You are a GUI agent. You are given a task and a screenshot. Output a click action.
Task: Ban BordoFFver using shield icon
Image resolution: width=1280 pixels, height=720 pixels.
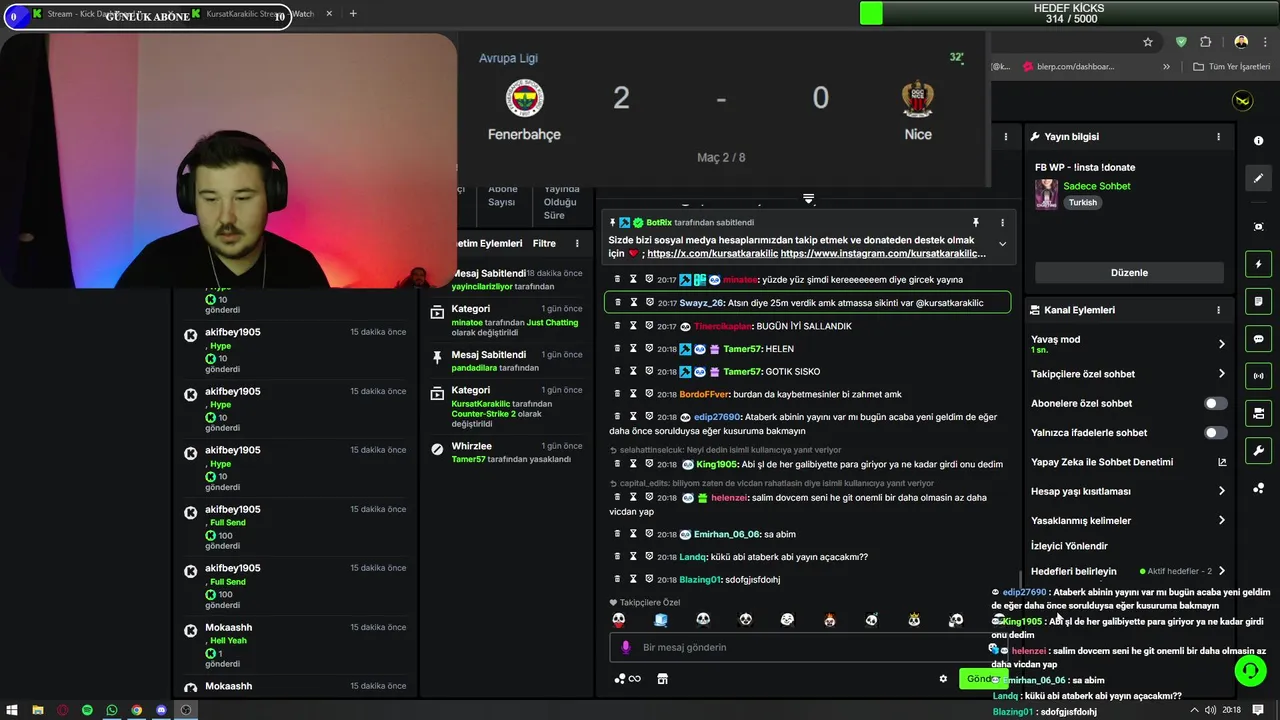point(649,394)
